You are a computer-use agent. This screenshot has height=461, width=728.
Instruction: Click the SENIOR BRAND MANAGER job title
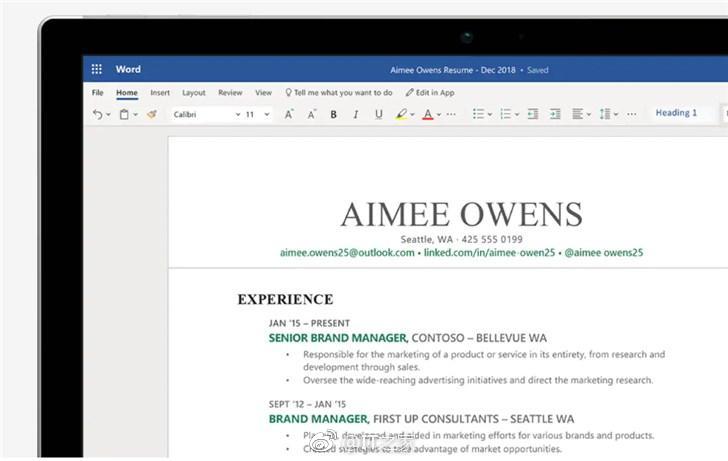tap(338, 338)
